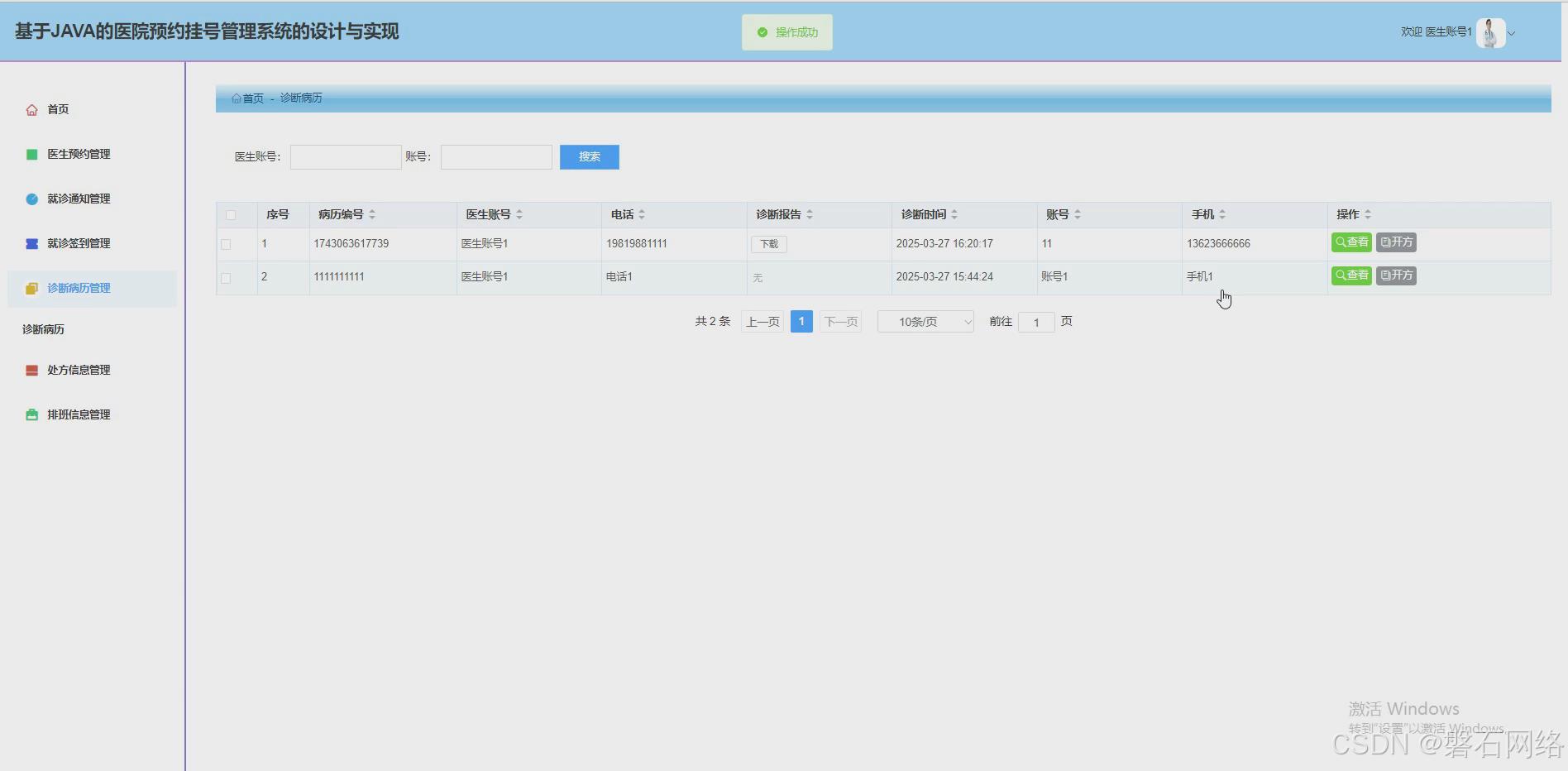Sort by 诊断报告 column arrows
The height and width of the screenshot is (771, 1568).
pos(810,214)
